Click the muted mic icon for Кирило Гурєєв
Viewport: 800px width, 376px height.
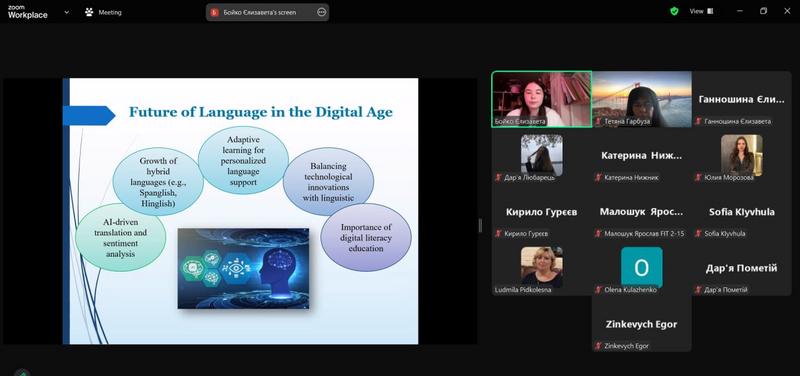(498, 234)
